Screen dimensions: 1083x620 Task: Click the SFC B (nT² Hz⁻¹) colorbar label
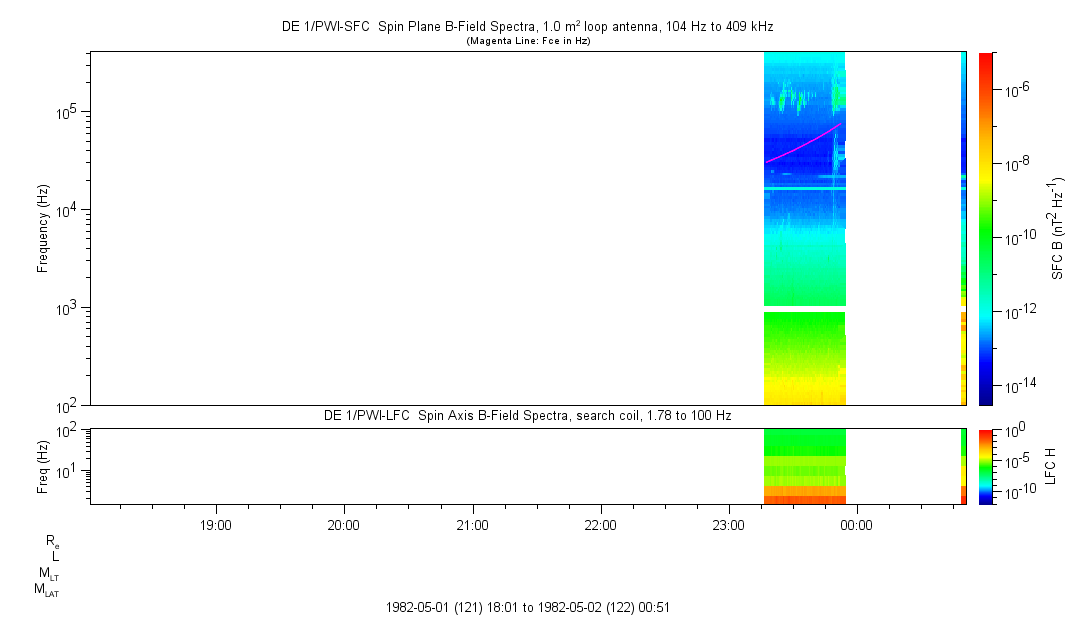(1059, 228)
